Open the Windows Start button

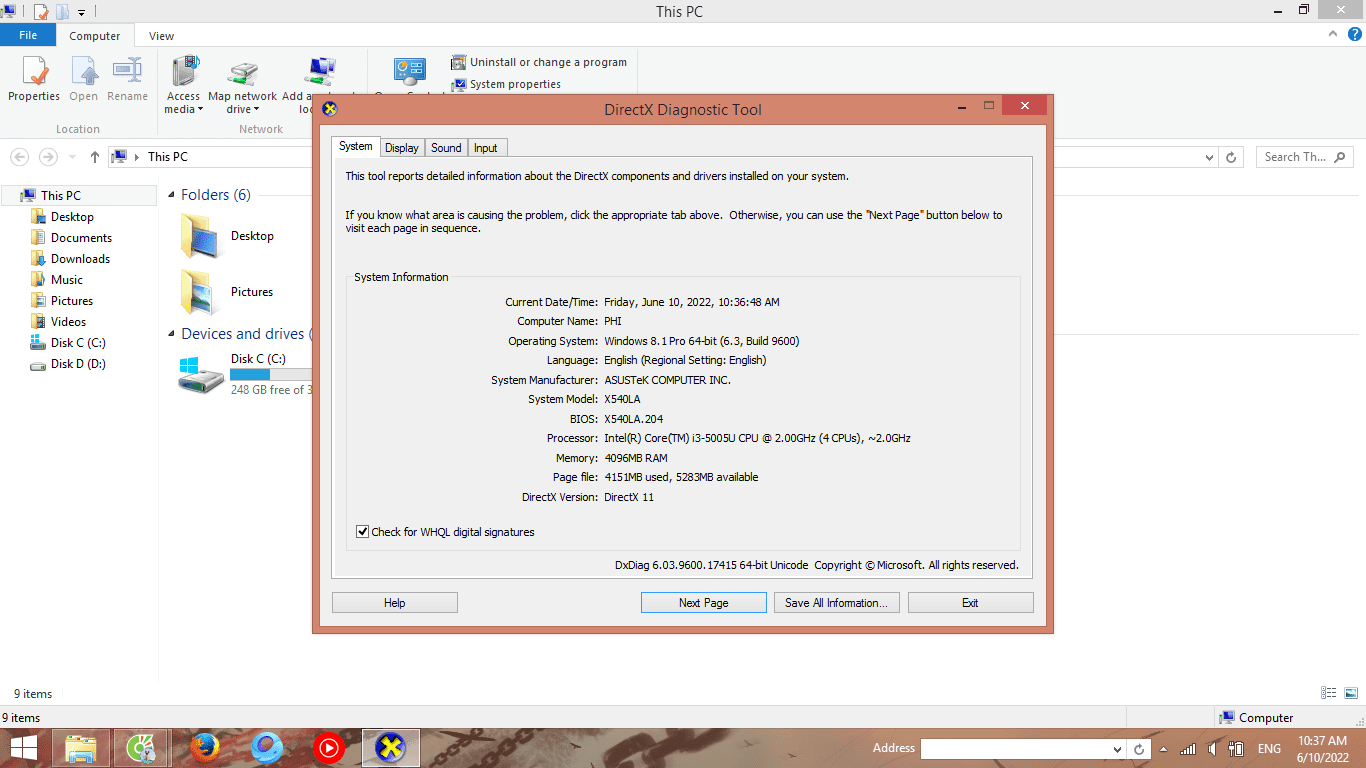pyautogui.click(x=24, y=748)
